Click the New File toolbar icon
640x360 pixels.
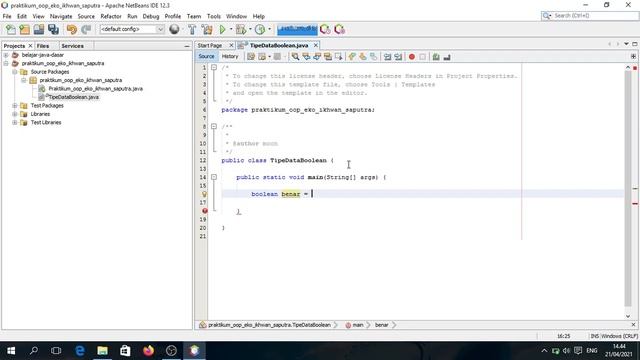click(x=11, y=29)
